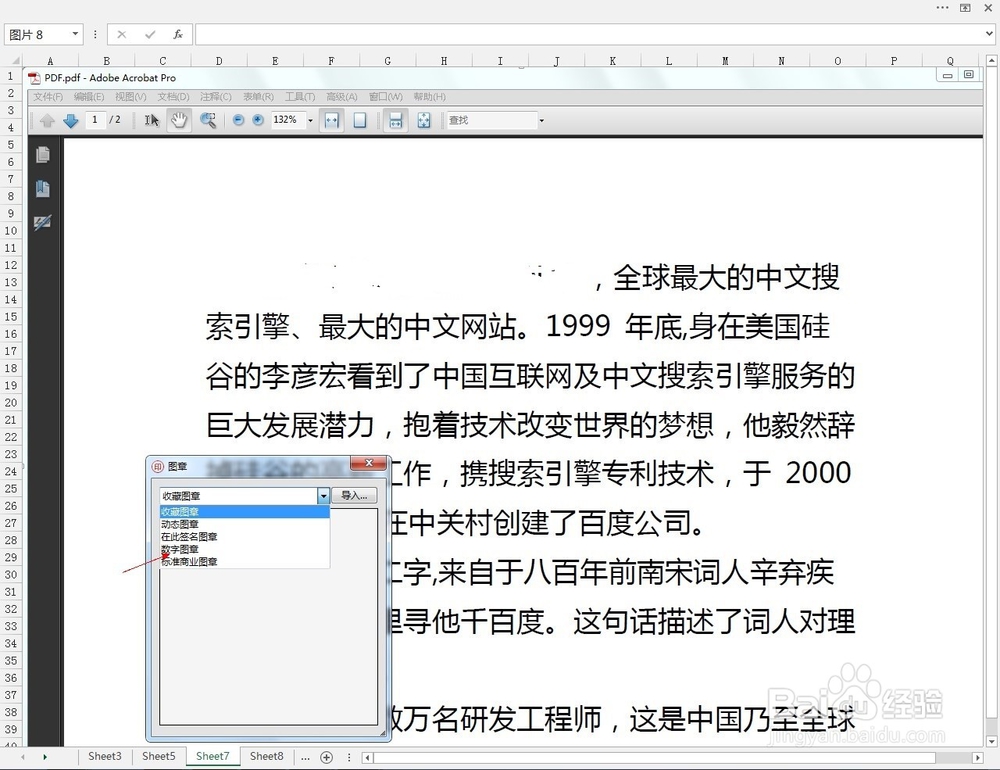Open Excel more options ellipsis
The image size is (1000, 770).
[942, 8]
